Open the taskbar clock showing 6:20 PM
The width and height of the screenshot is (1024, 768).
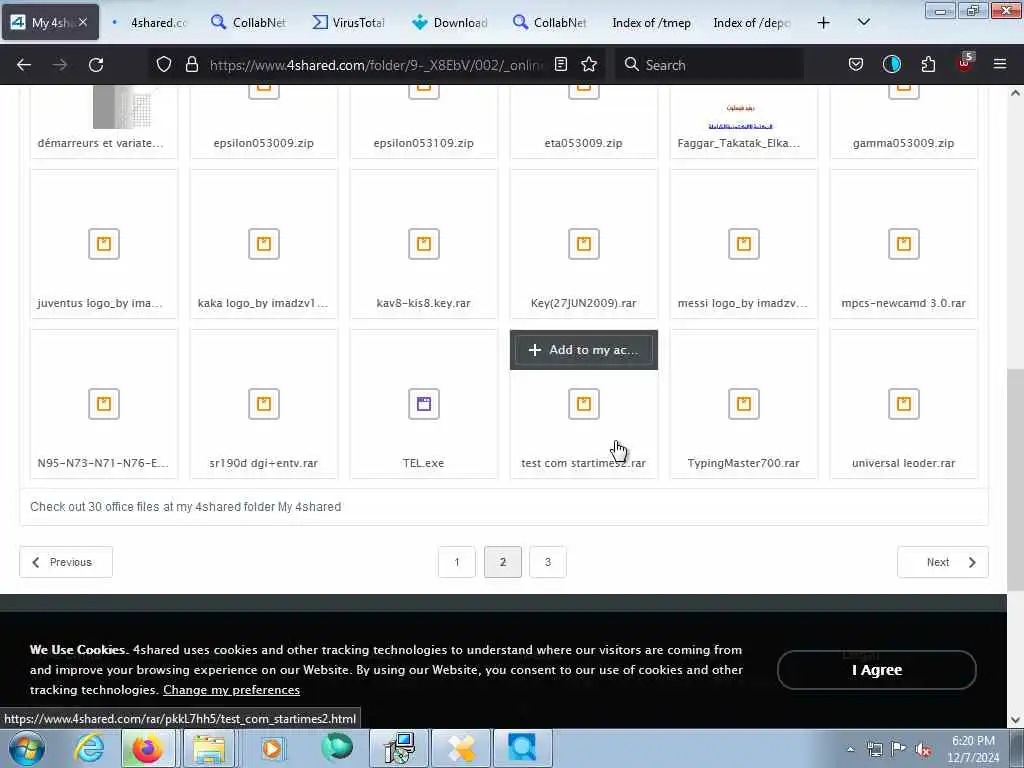coord(973,749)
